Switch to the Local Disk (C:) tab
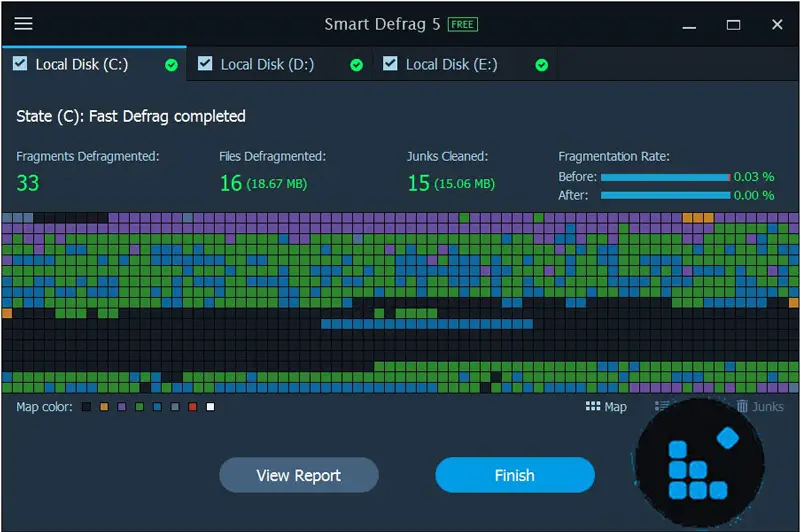Viewport: 800px width, 532px height. [x=94, y=64]
